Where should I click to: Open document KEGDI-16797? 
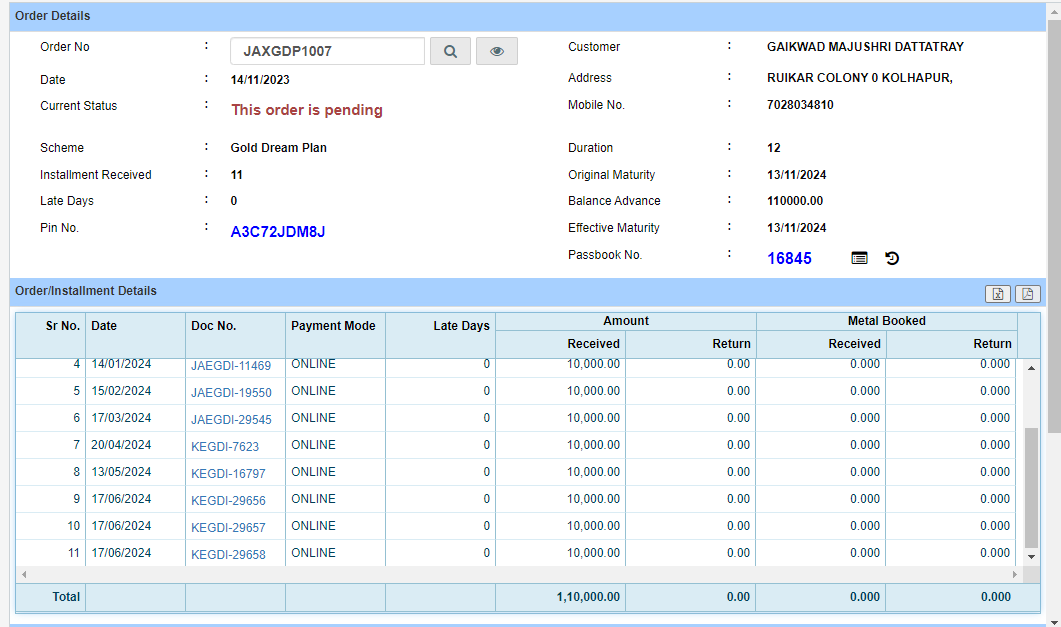coord(228,474)
